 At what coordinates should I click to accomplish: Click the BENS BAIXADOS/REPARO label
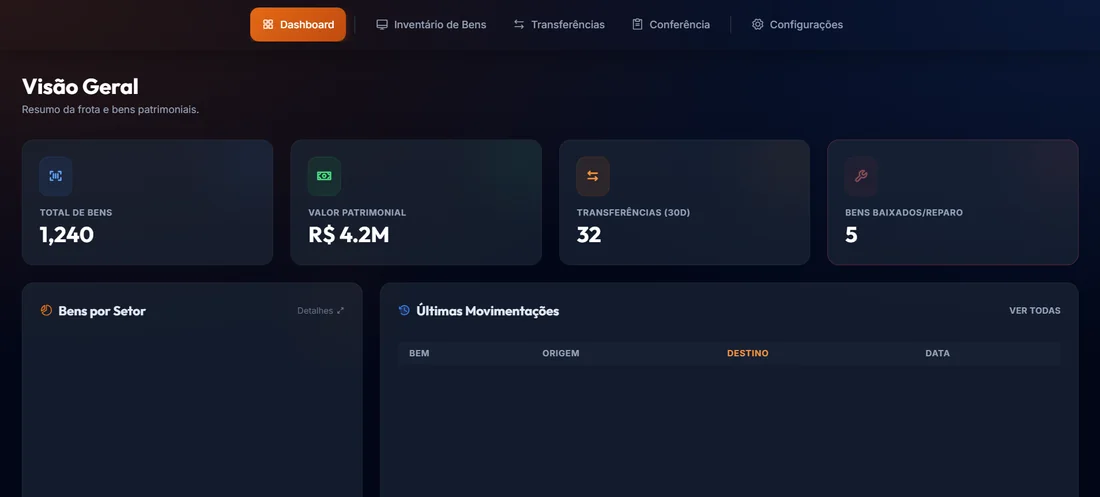904,213
